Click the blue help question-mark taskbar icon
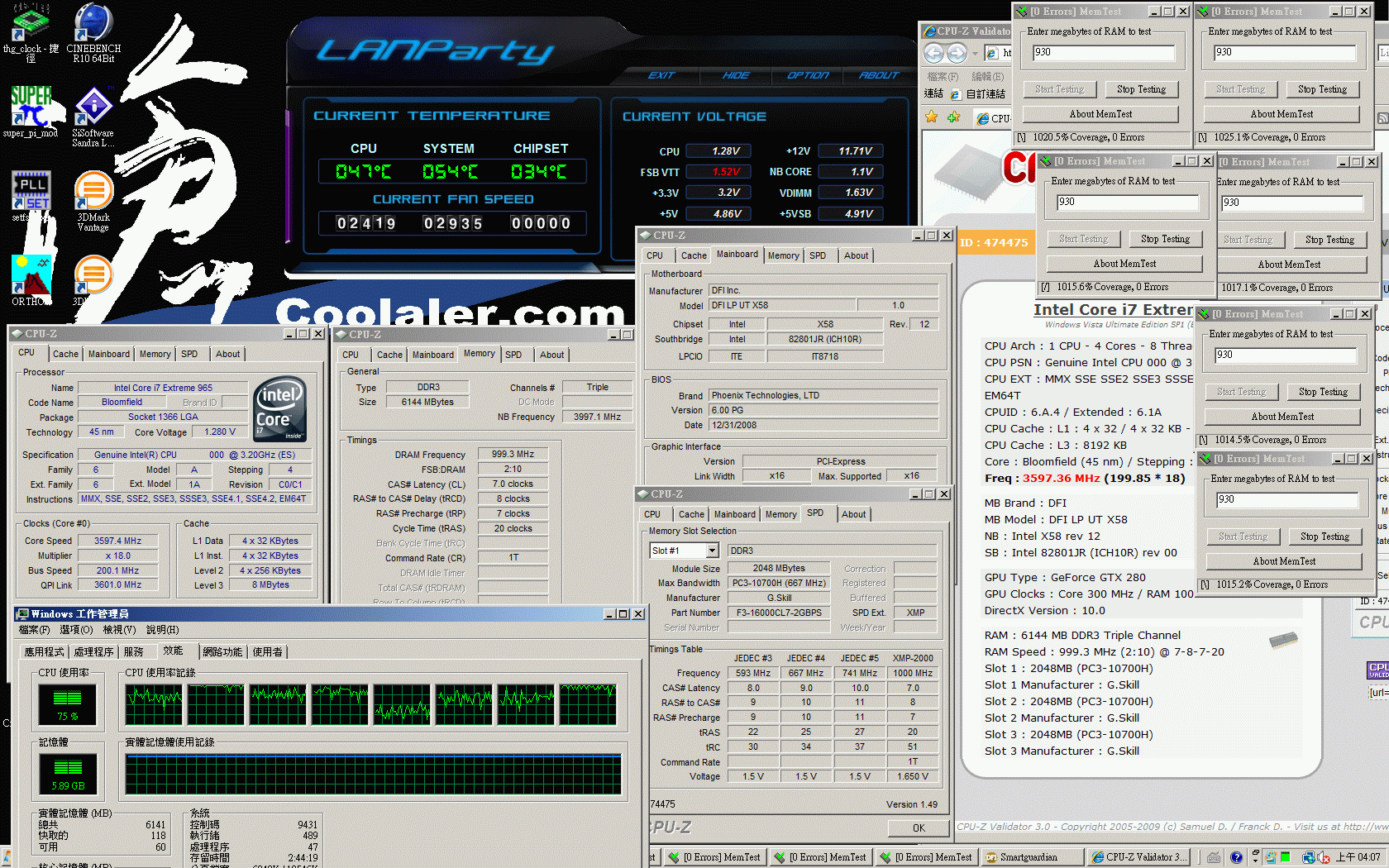The width and height of the screenshot is (1389, 868). 1236,857
